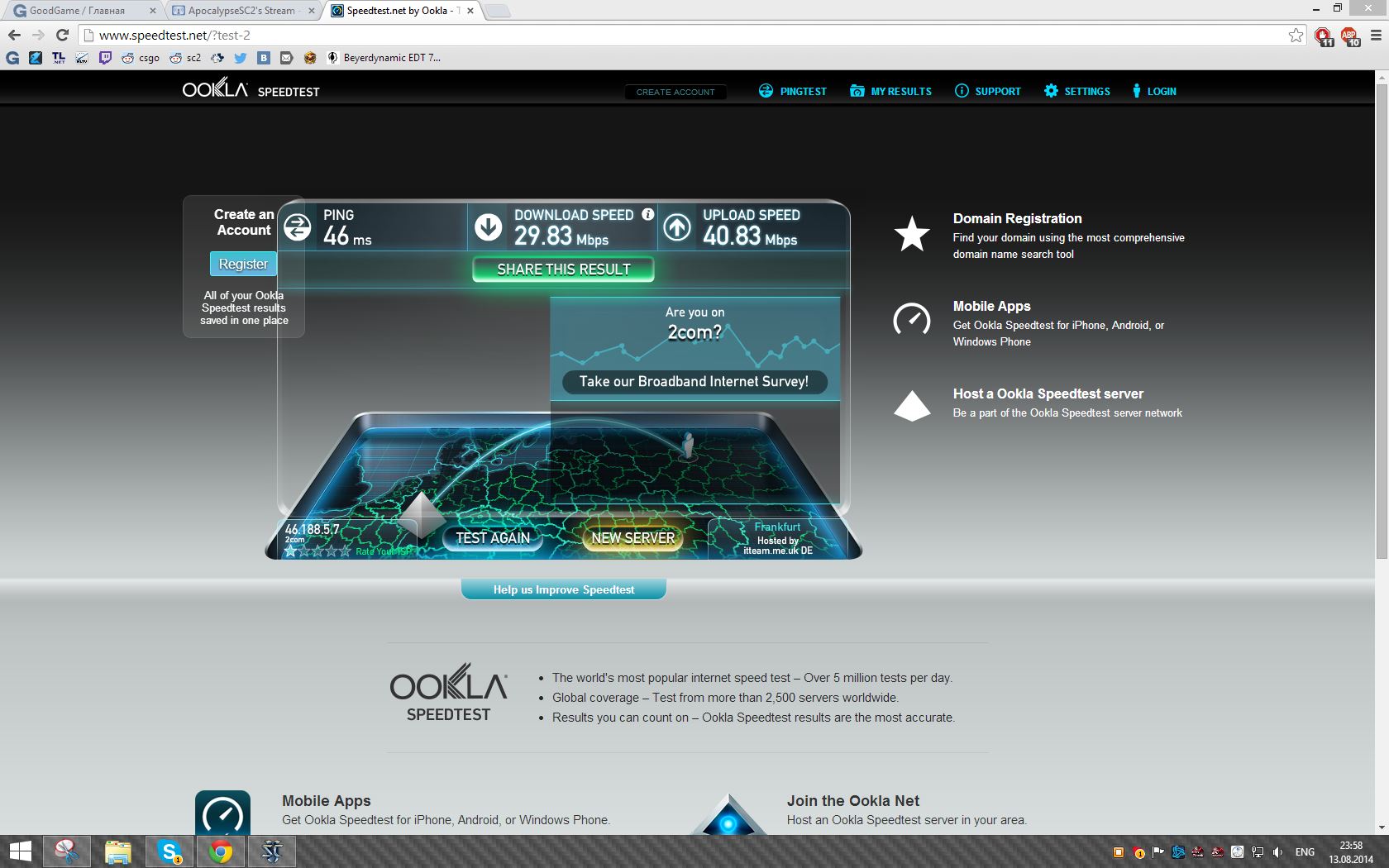Switch to the GoodGame tab
1389x868 pixels.
pyautogui.click(x=83, y=11)
